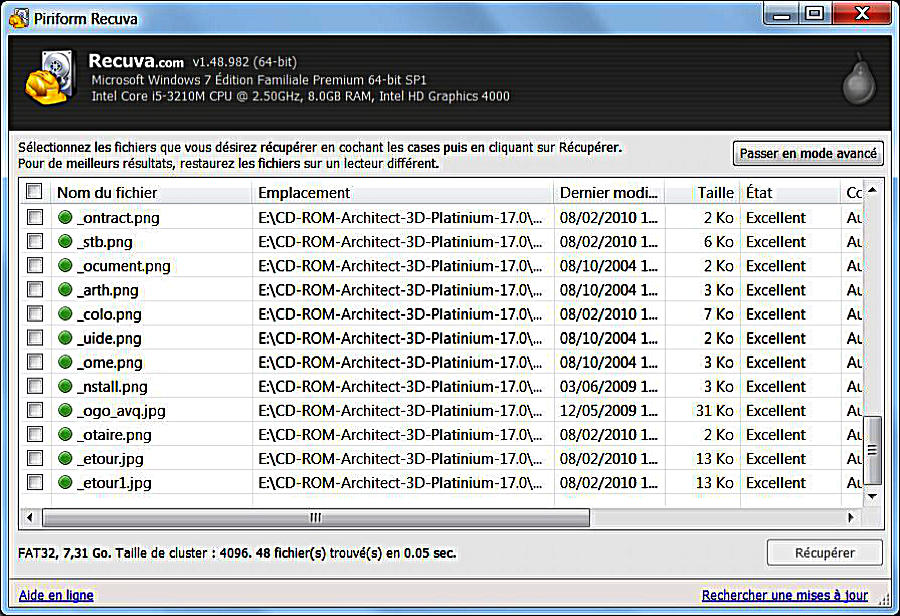Check the box for _etour.jpg
The width and height of the screenshot is (900, 616).
coord(35,458)
